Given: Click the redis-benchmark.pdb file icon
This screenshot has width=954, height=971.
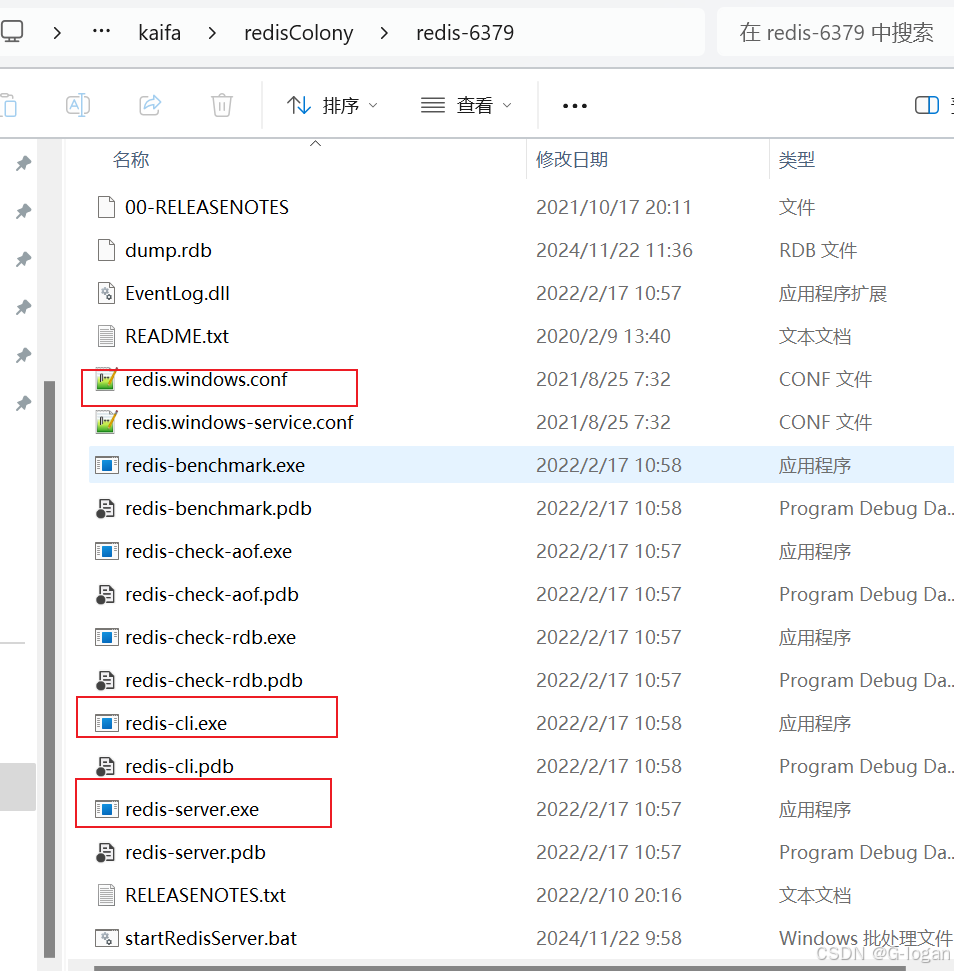Looking at the screenshot, I should click(106, 508).
